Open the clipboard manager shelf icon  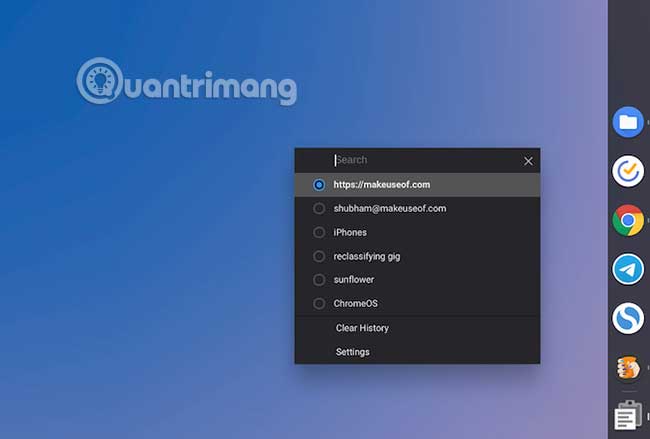pyautogui.click(x=628, y=415)
